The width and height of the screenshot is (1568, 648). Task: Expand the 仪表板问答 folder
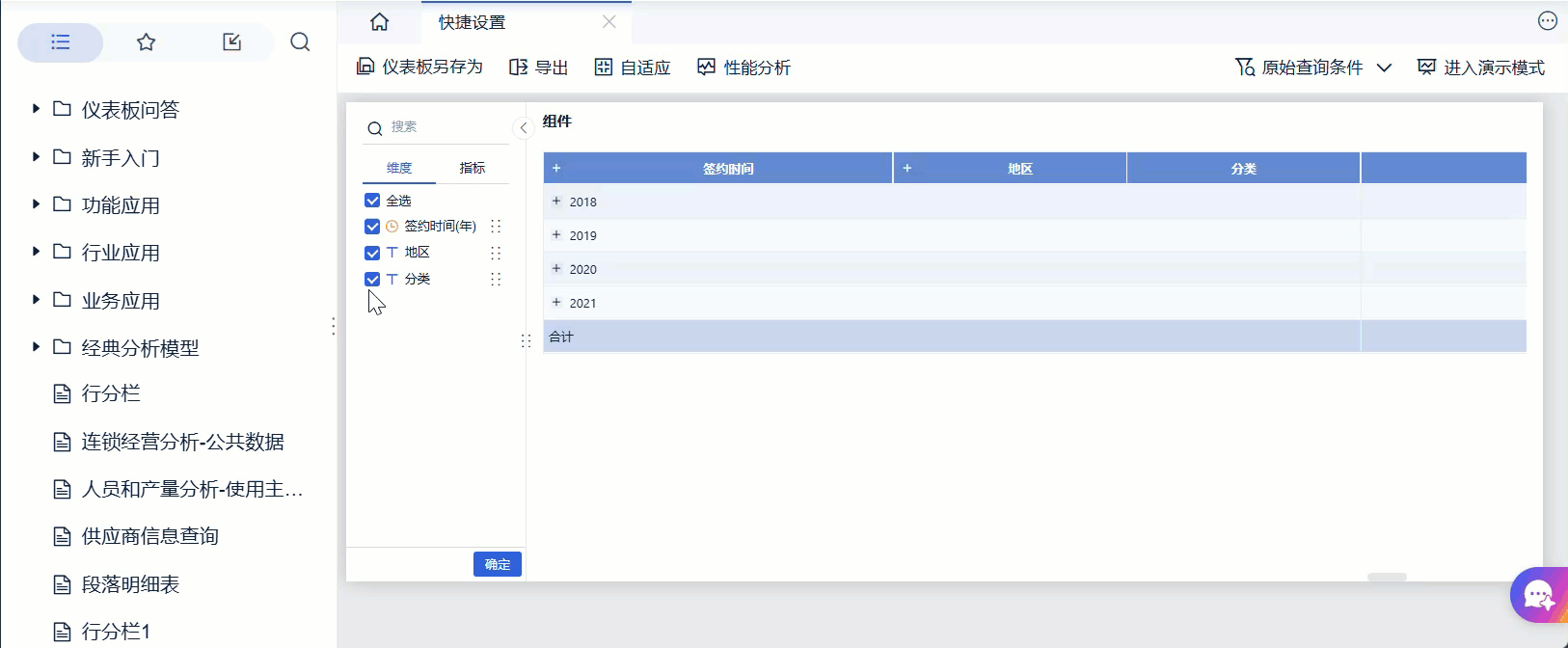coord(36,109)
